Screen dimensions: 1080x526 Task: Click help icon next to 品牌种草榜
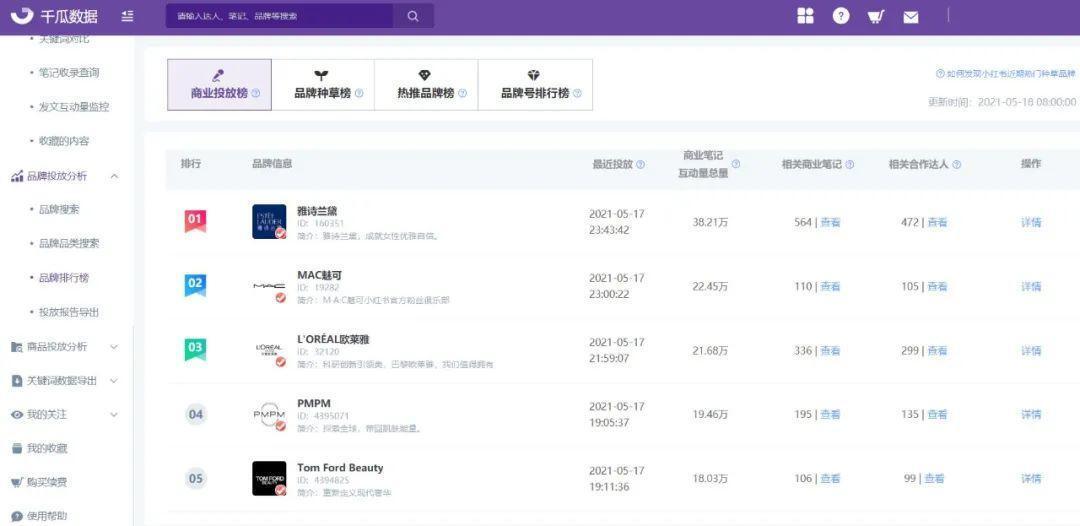point(359,94)
